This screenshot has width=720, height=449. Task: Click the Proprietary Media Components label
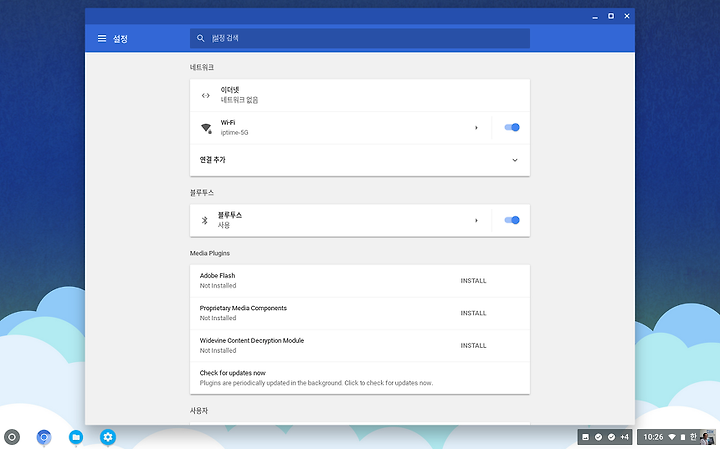tap(243, 308)
